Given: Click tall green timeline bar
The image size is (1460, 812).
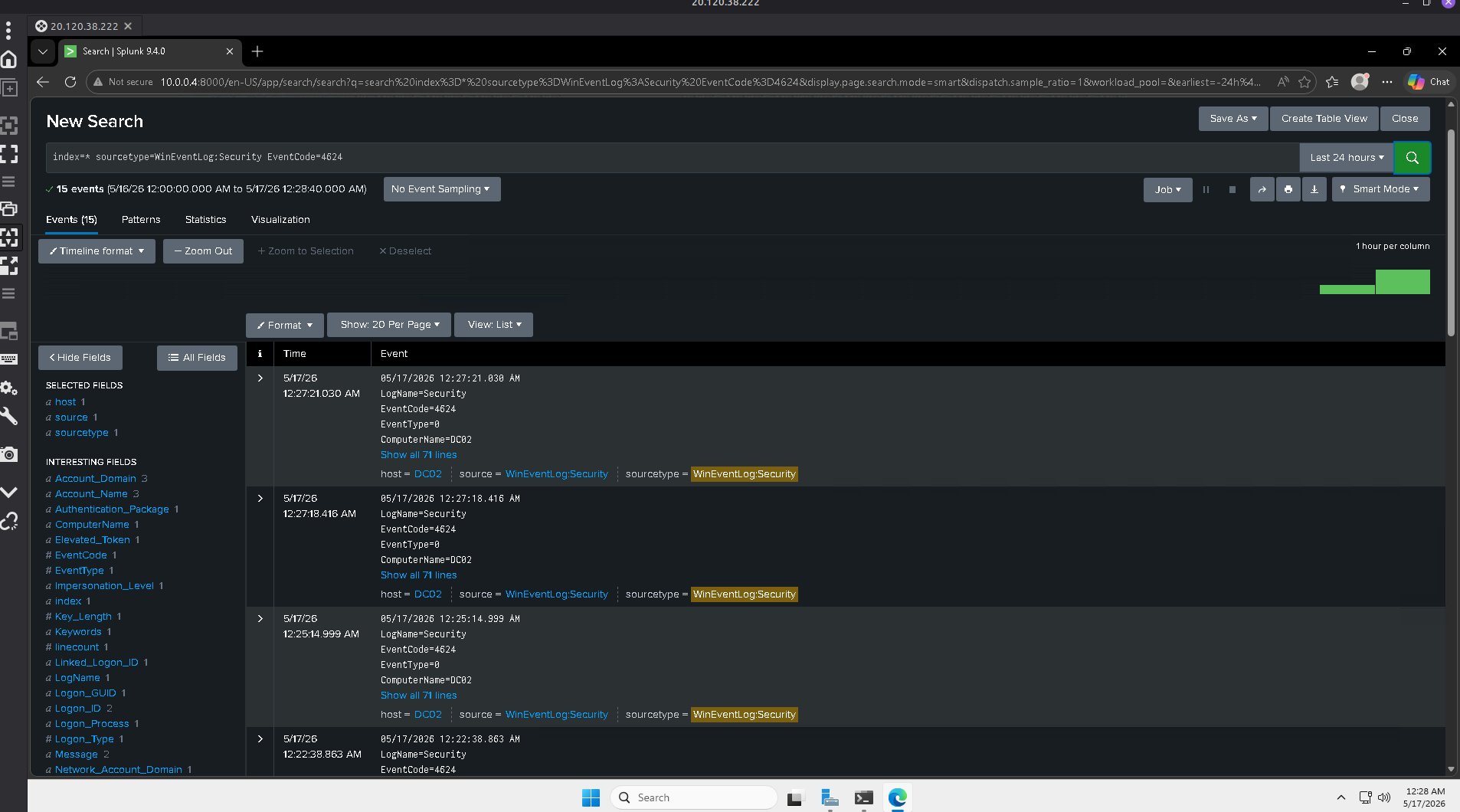Looking at the screenshot, I should (x=1402, y=282).
